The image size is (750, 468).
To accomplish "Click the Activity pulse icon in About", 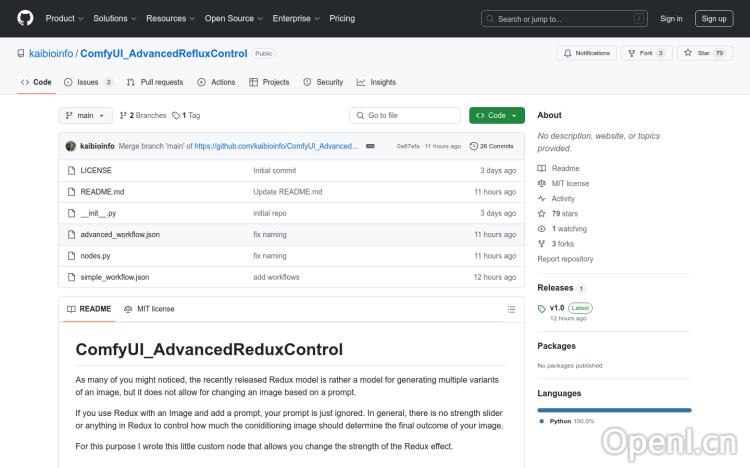I will [543, 199].
